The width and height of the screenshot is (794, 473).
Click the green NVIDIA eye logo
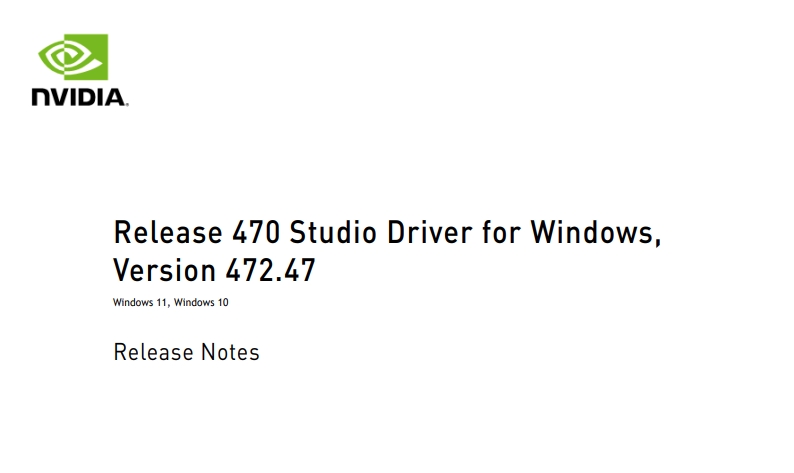click(x=73, y=57)
